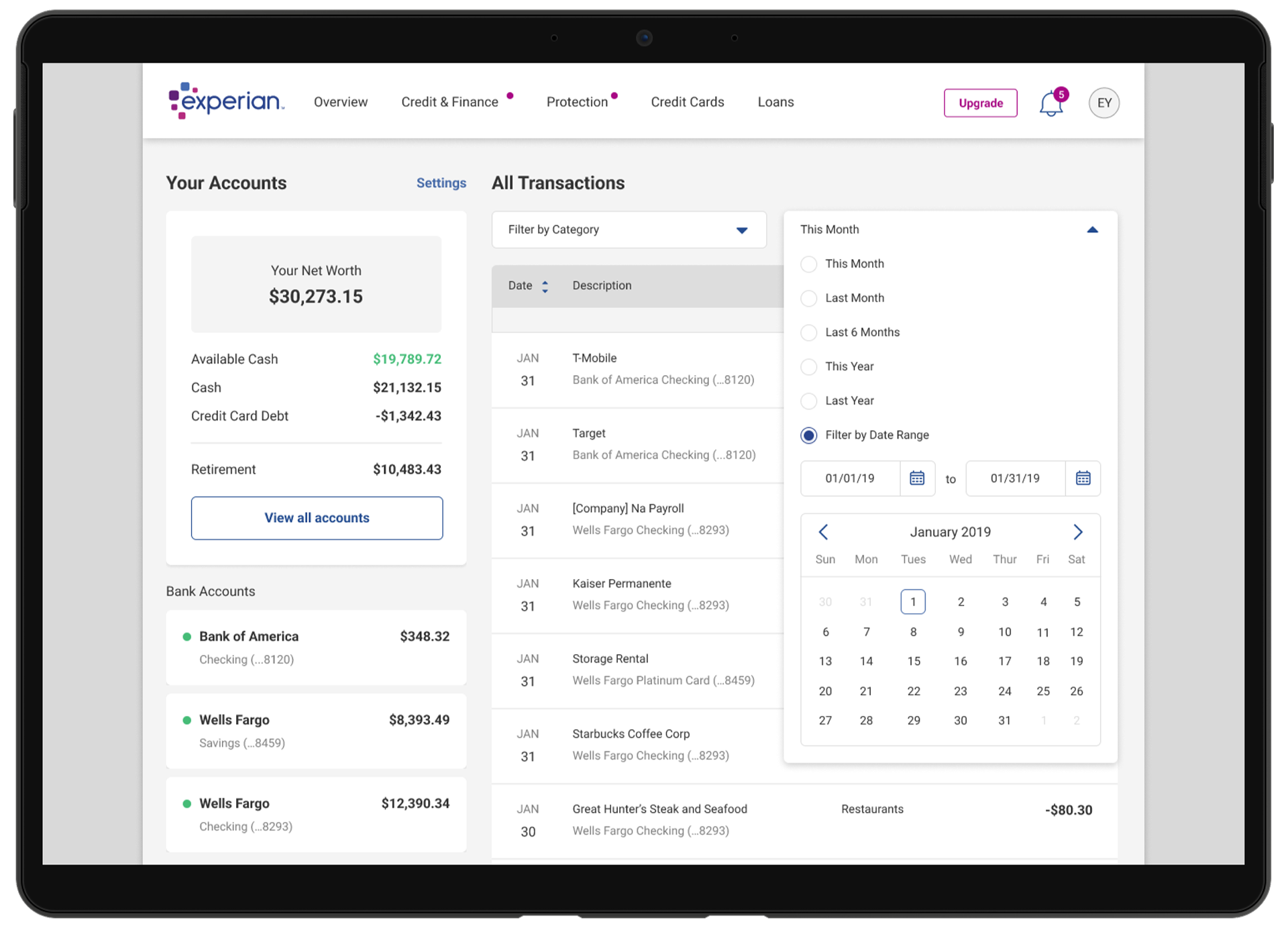The height and width of the screenshot is (936, 1288).
Task: Go to previous month in calendar
Action: click(823, 532)
